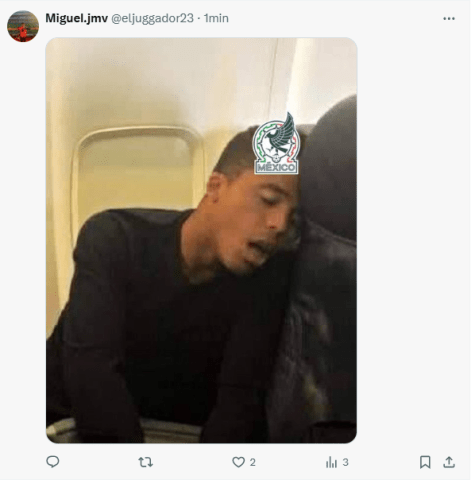475x480 pixels.
Task: Click the like count showing 2
Action: 253,462
